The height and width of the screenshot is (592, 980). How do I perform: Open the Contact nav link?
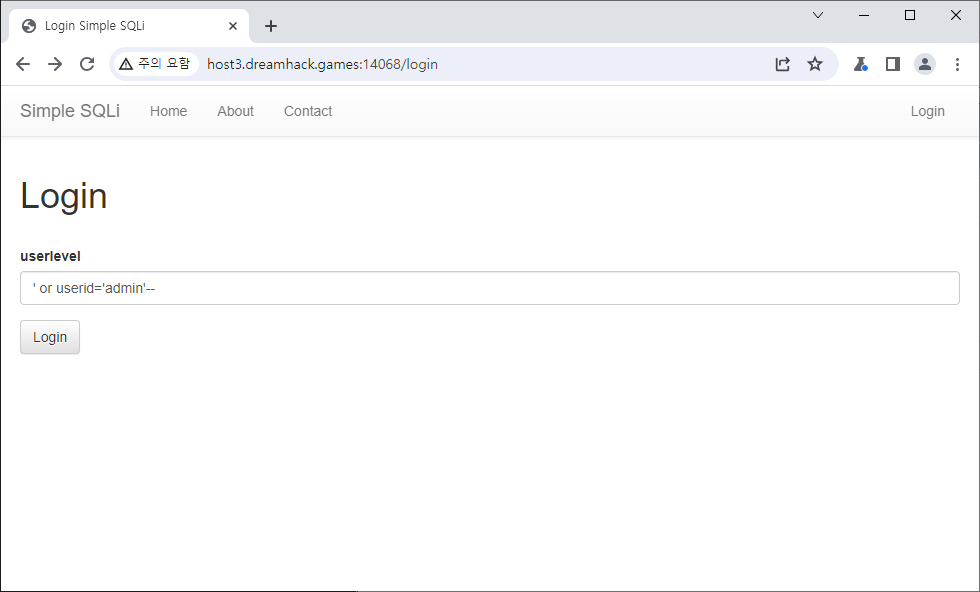coord(308,111)
